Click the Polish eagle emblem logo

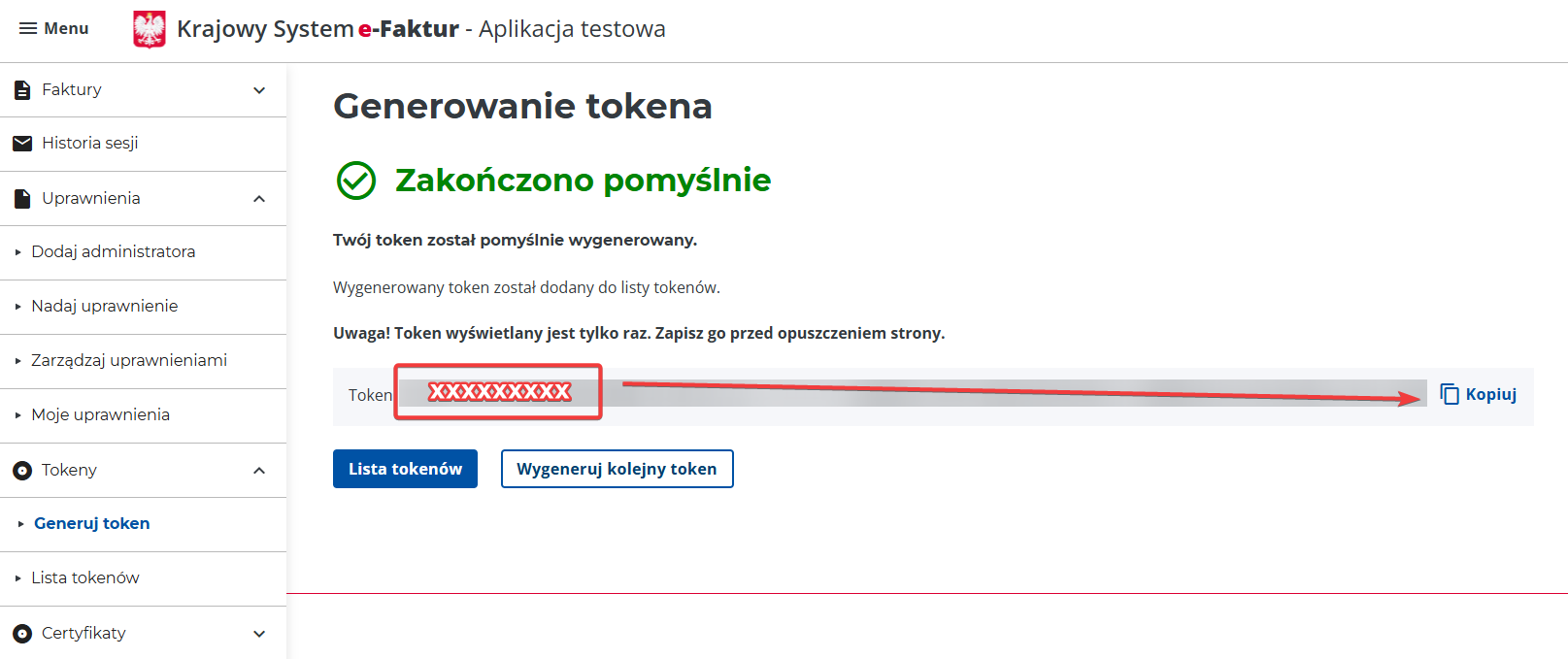(150, 29)
